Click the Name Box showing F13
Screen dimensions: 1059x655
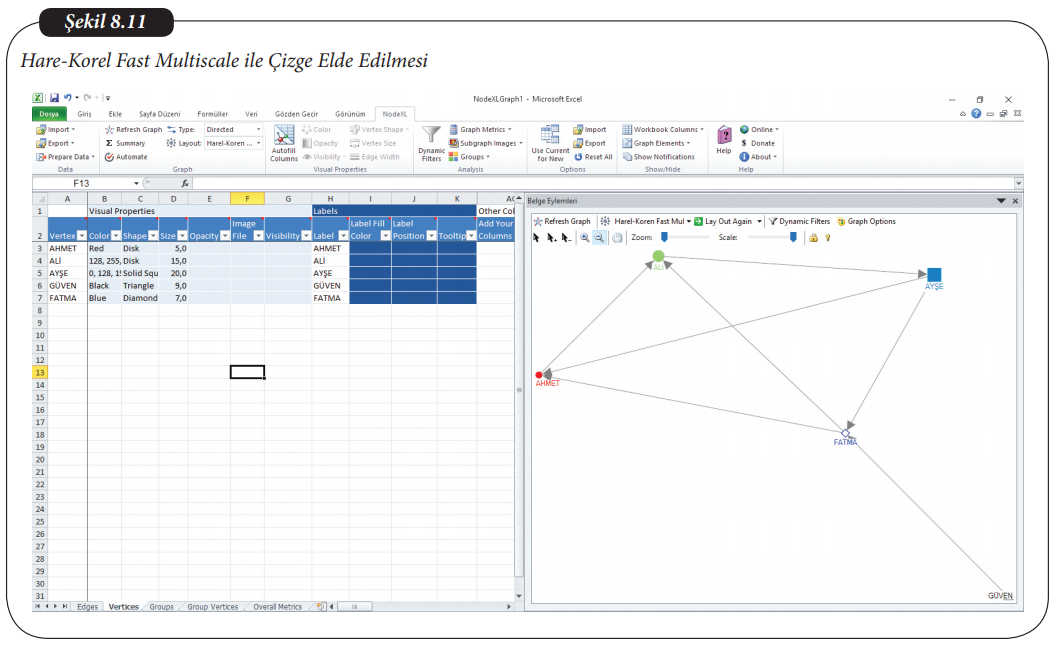[84, 184]
